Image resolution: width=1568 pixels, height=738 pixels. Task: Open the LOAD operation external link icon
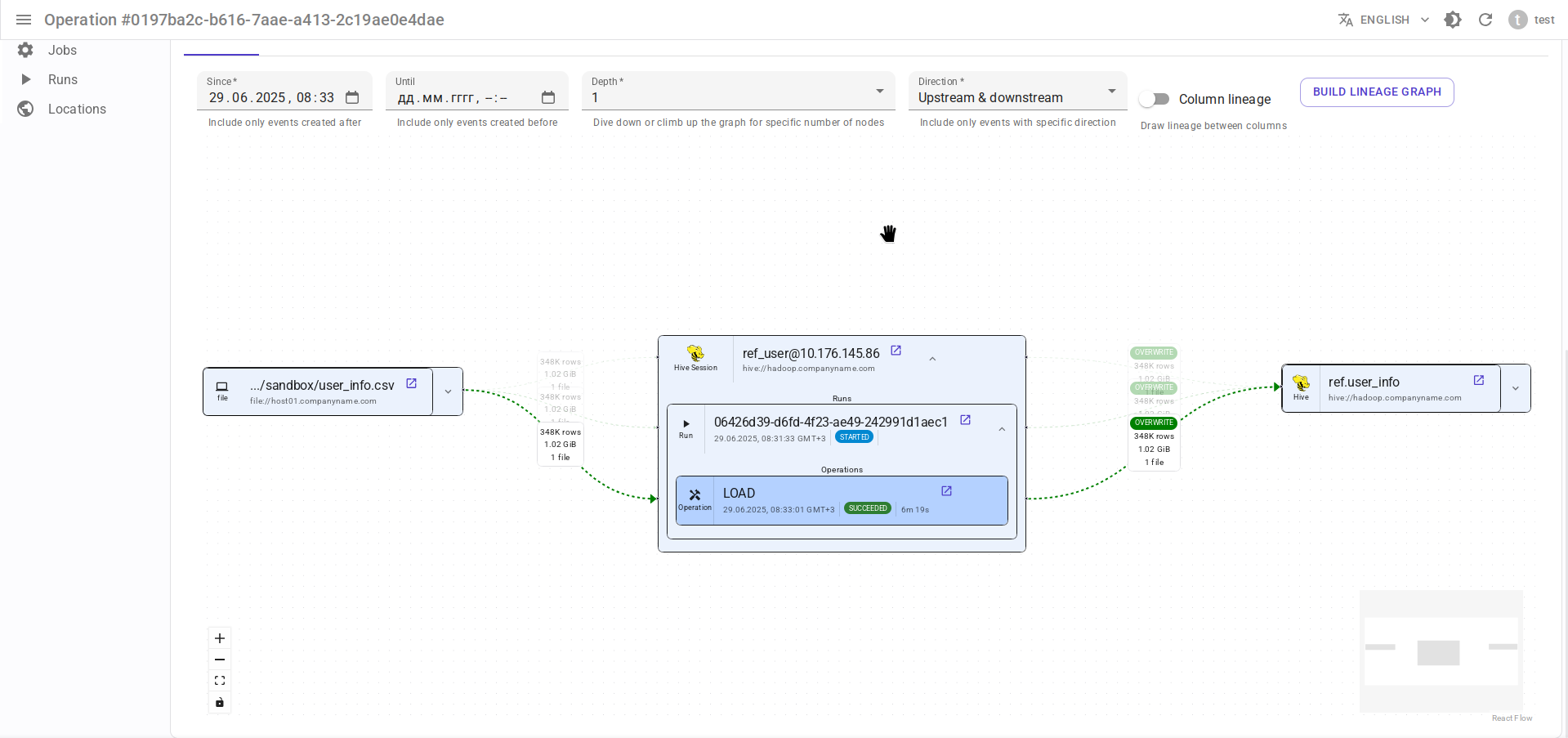pos(946,491)
